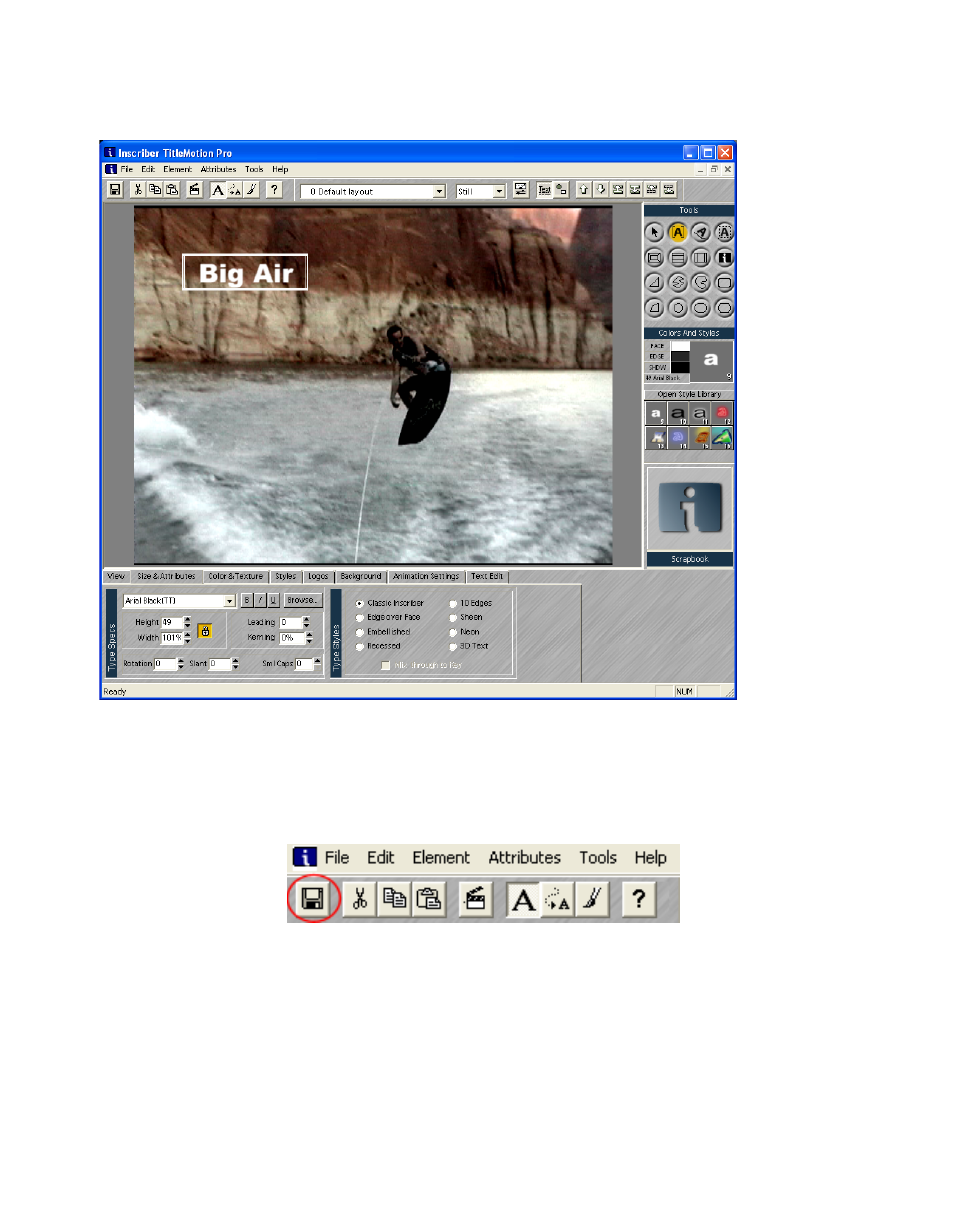
Task: Open the Arial Black font dropdown
Action: (230, 601)
